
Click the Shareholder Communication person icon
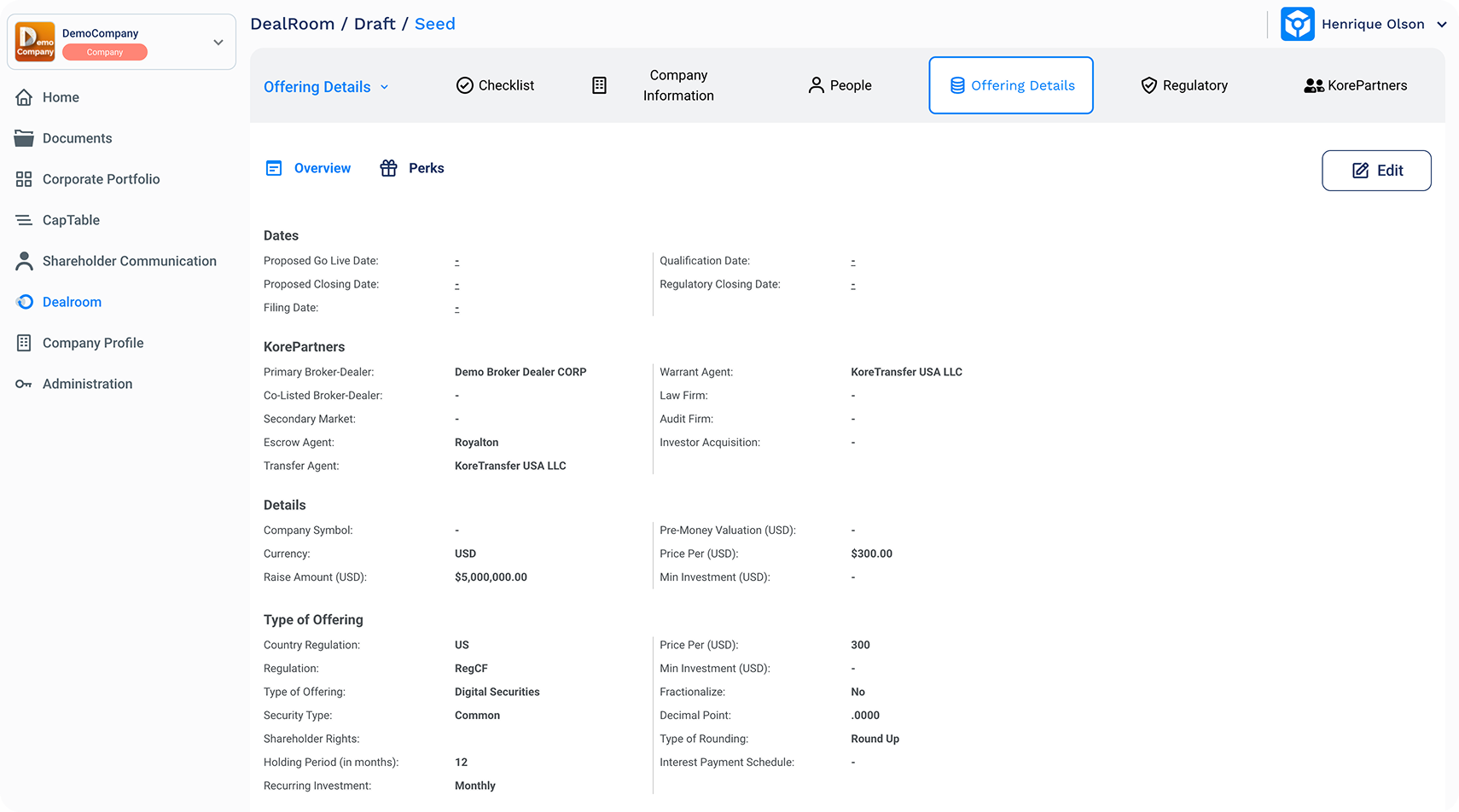pyautogui.click(x=24, y=261)
